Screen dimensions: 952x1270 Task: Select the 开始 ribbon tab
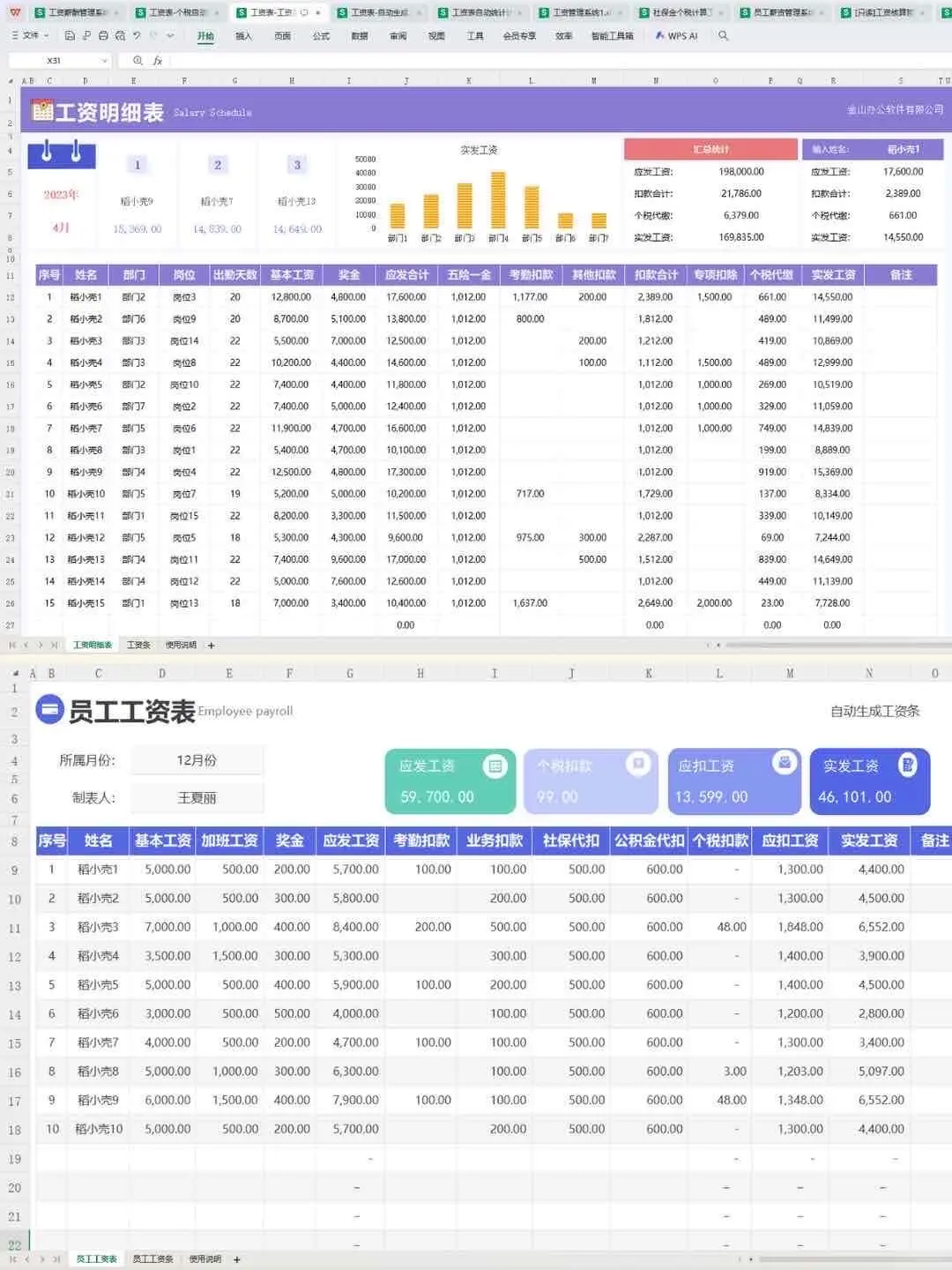[x=205, y=36]
